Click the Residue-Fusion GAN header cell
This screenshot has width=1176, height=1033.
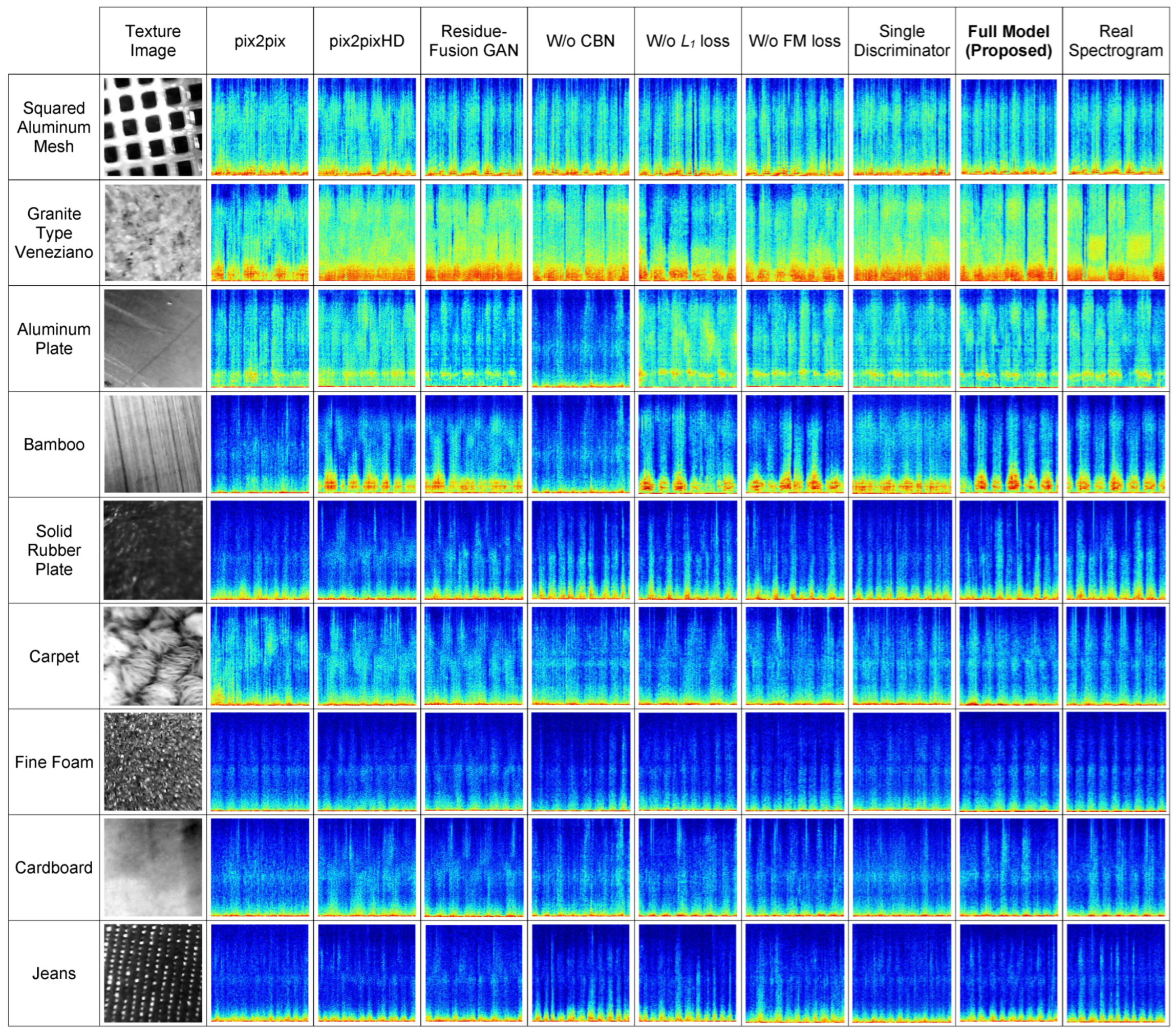tap(474, 41)
